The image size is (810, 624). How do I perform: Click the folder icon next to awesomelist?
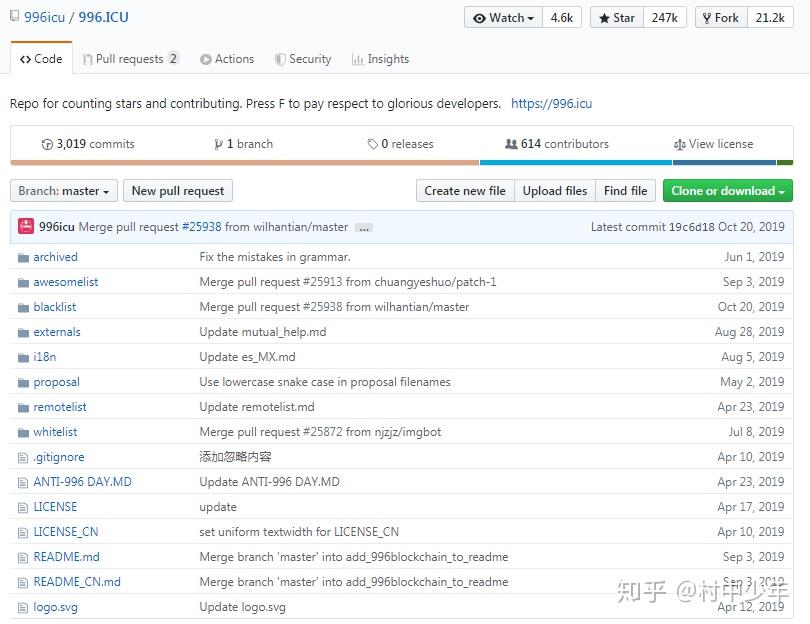coord(23,283)
